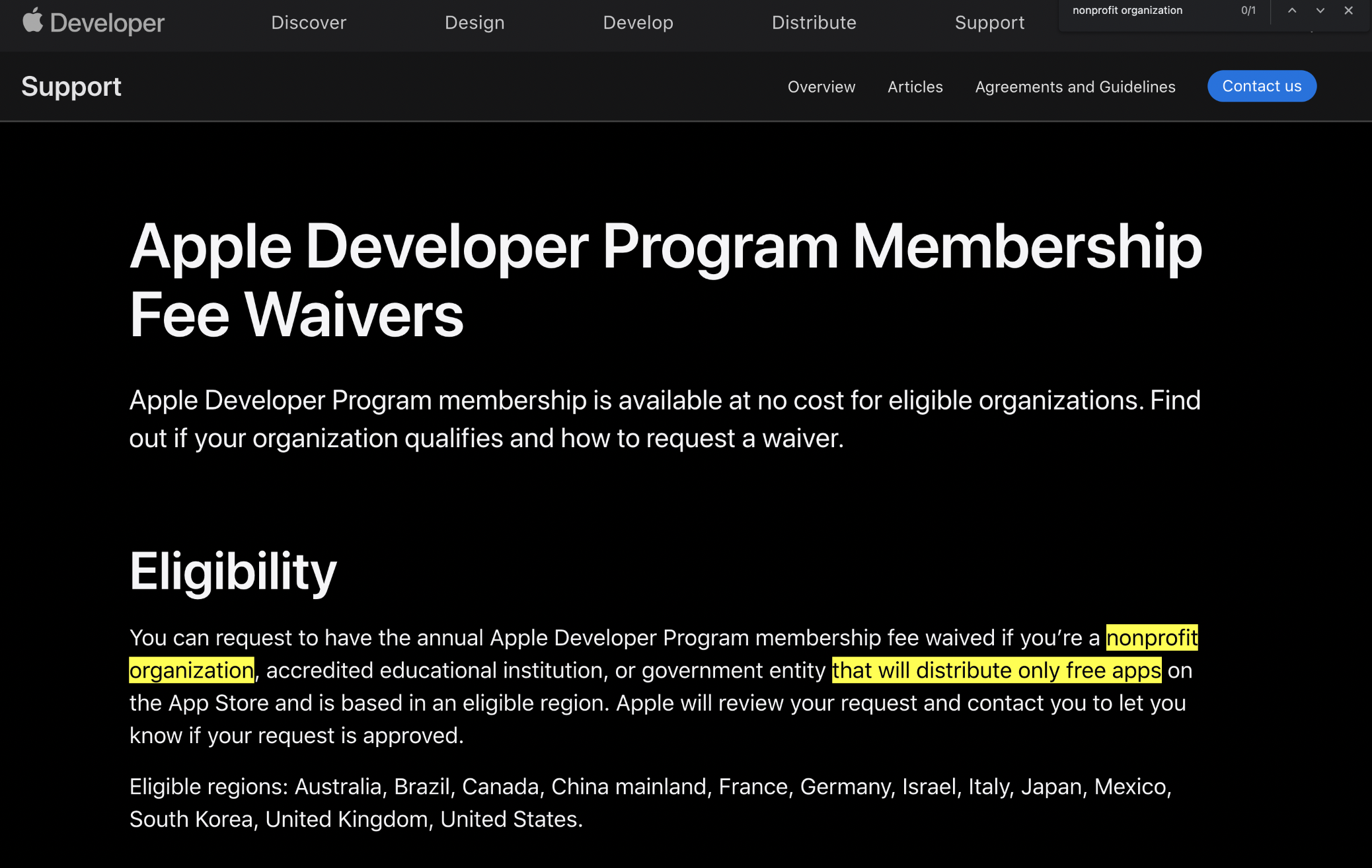This screenshot has width=1372, height=868.
Task: Jump to previous find-in-page match
Action: (1292, 11)
